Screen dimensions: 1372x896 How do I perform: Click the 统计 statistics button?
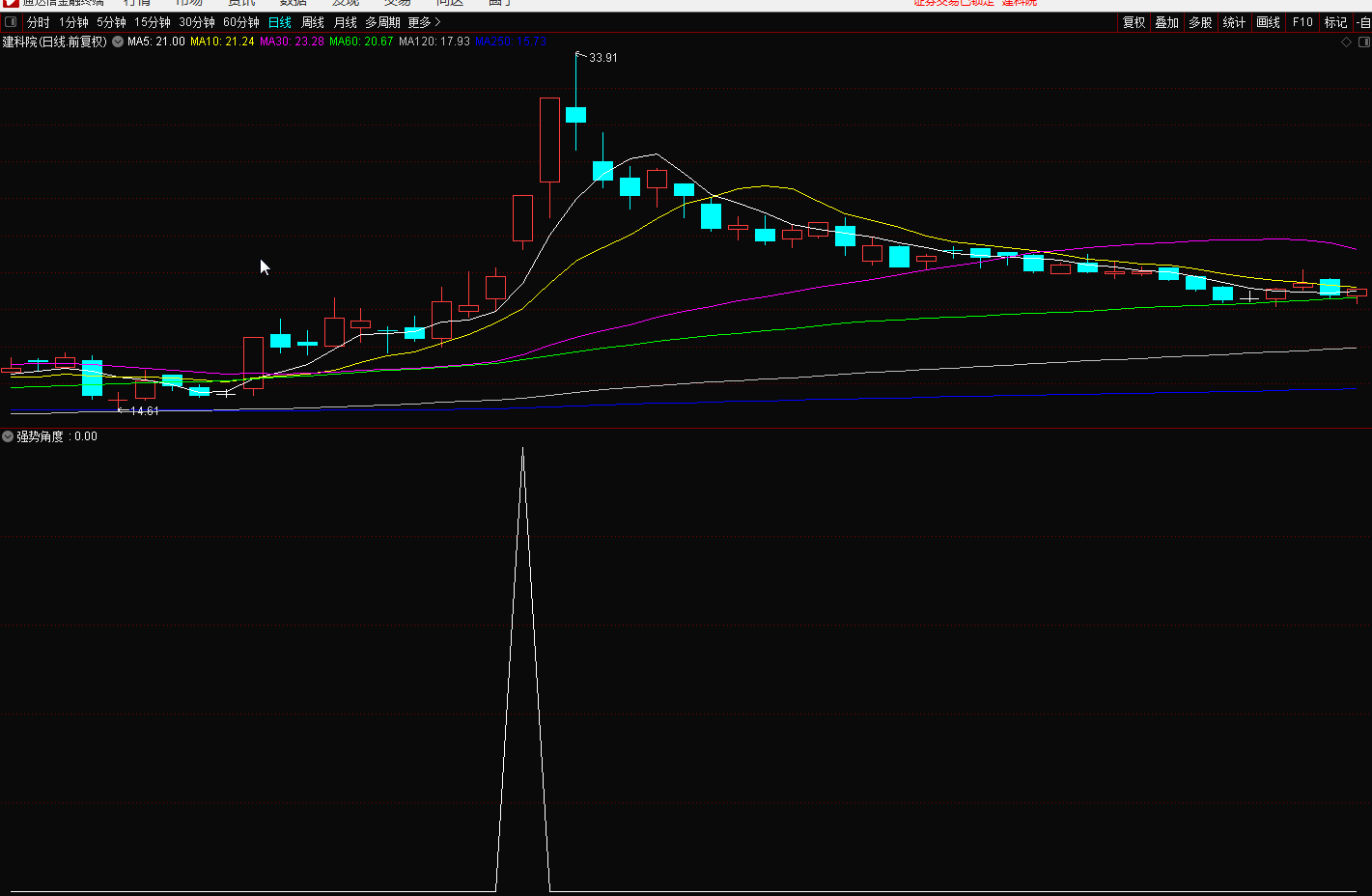pos(1234,22)
